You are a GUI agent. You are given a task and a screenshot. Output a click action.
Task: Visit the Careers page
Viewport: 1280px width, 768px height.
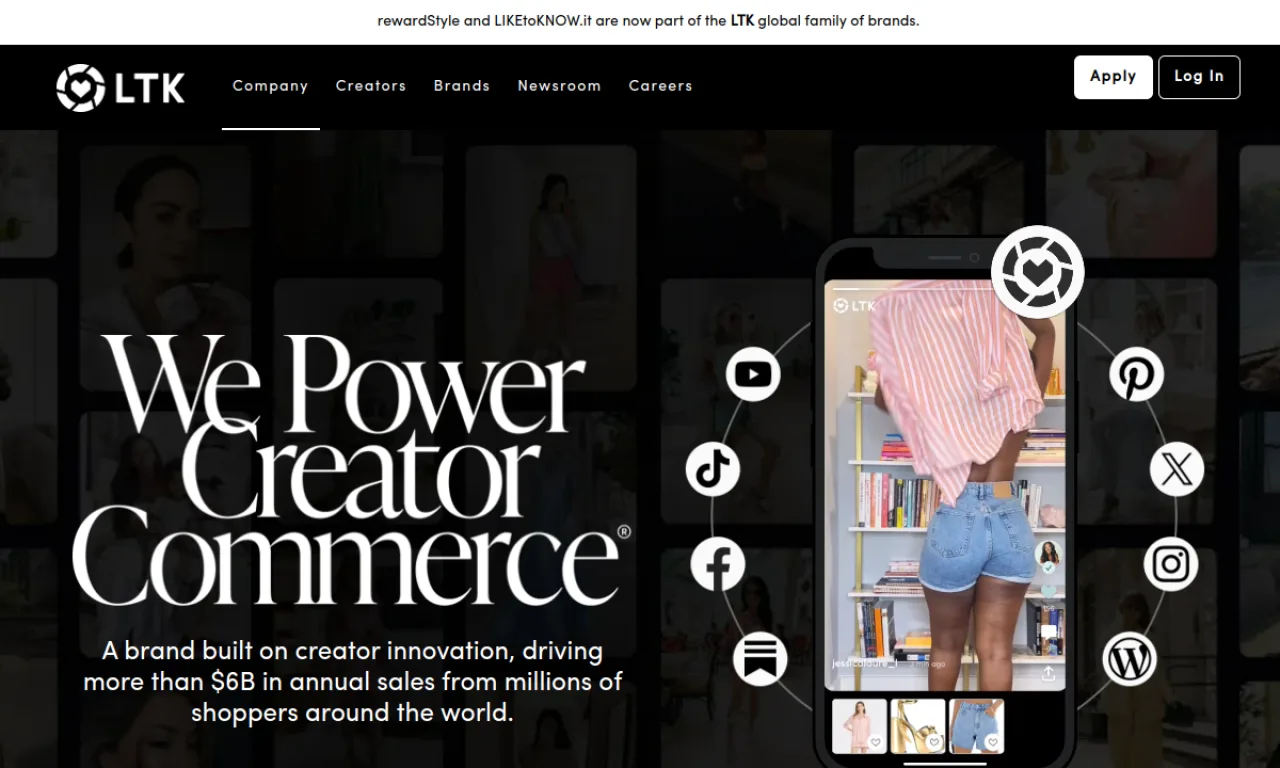(x=661, y=86)
